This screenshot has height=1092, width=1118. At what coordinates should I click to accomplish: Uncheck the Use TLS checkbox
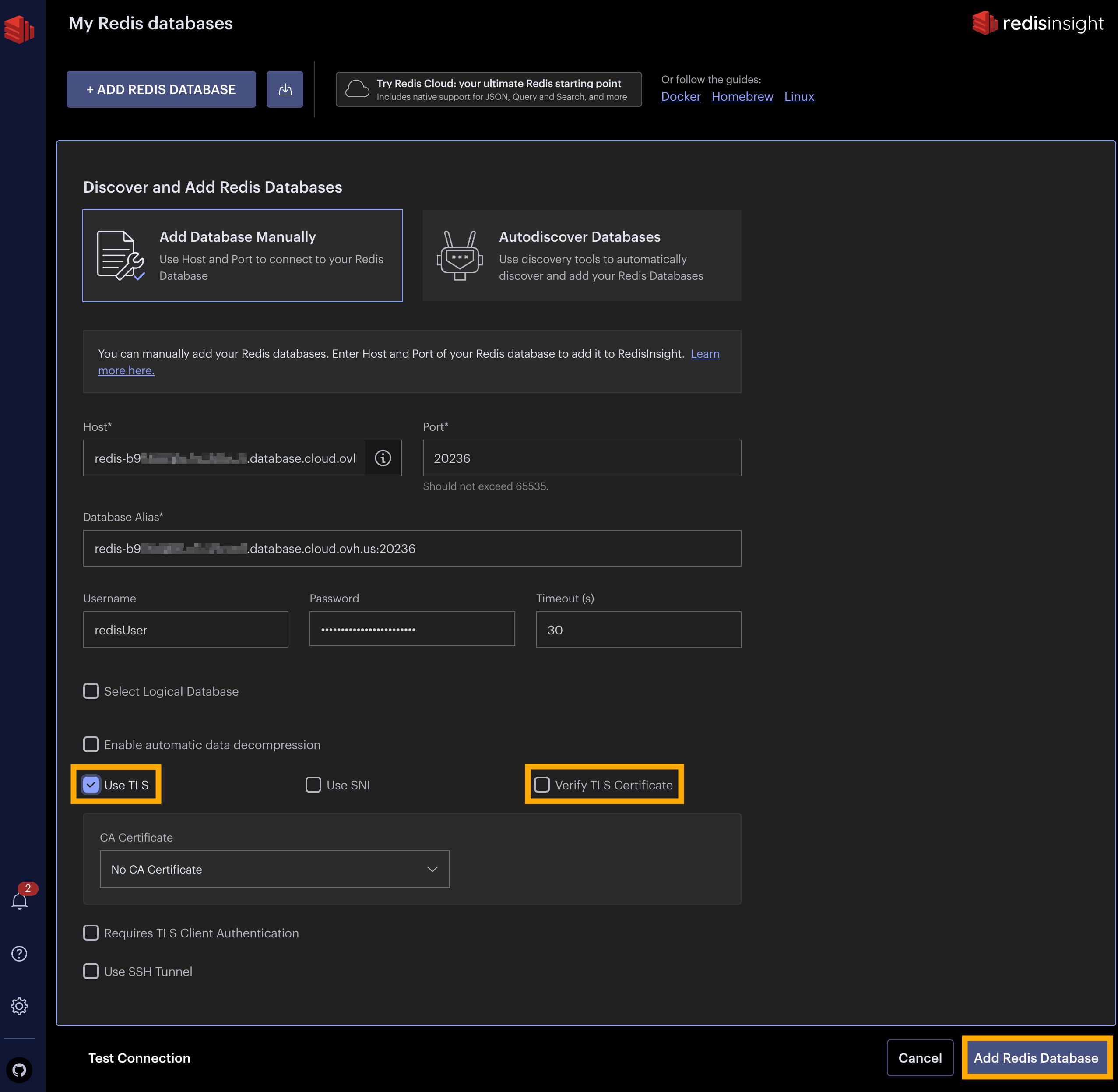pyautogui.click(x=91, y=785)
